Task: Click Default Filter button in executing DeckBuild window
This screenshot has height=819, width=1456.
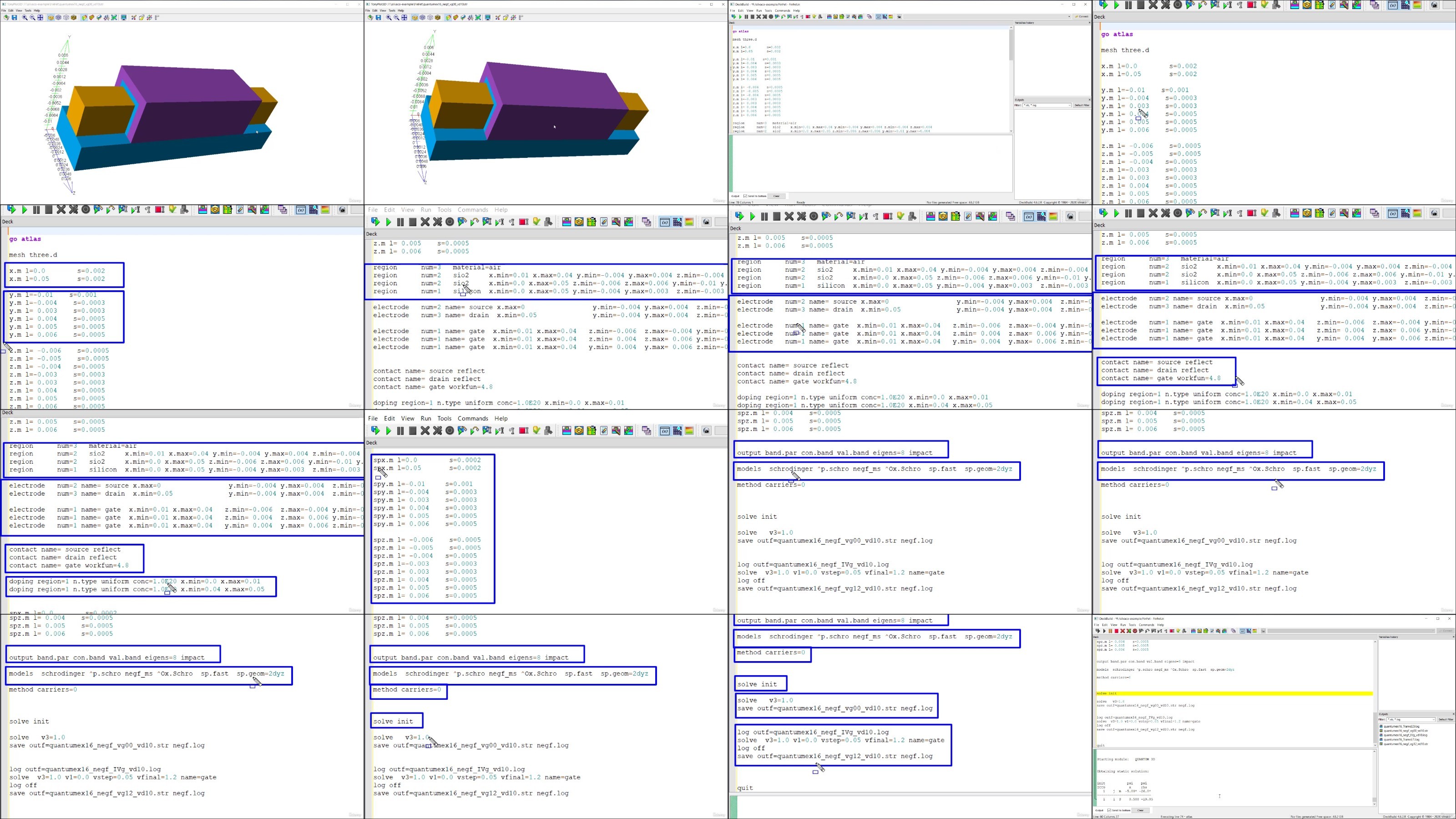Action: 1446,719
